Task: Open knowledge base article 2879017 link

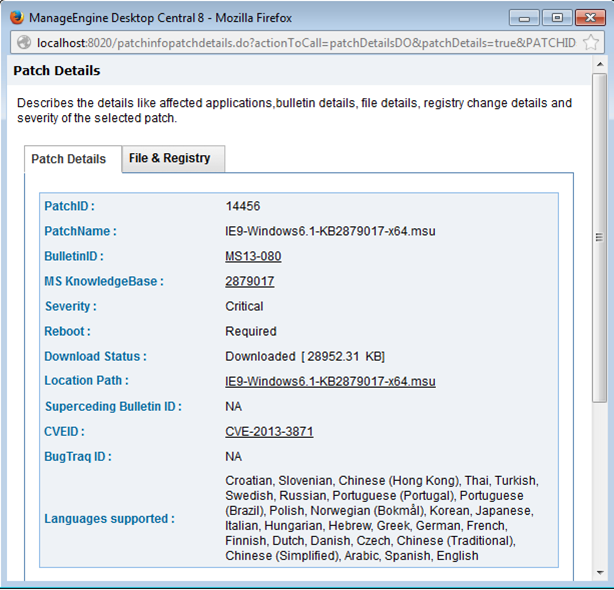Action: tap(249, 281)
